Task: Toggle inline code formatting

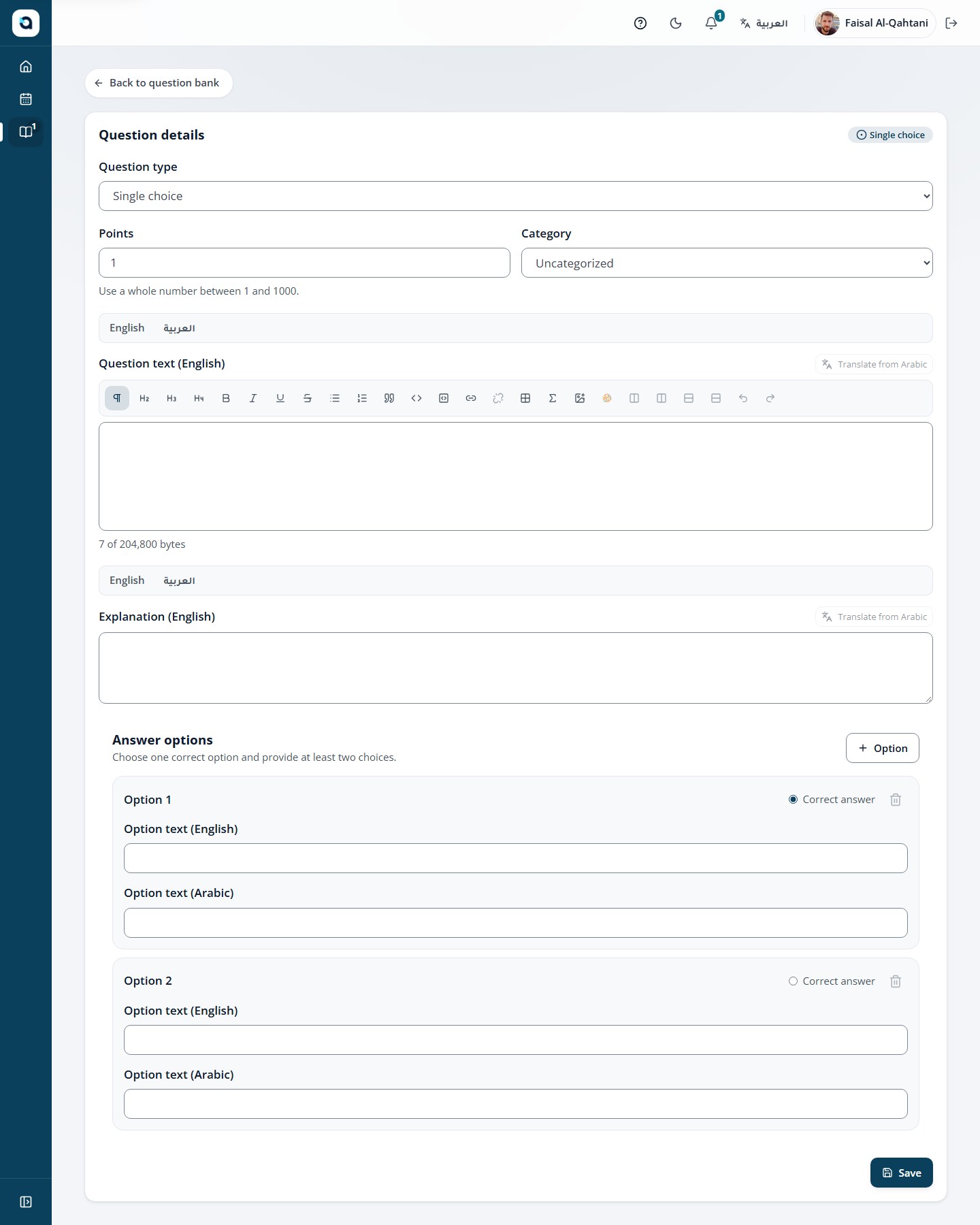Action: [416, 398]
